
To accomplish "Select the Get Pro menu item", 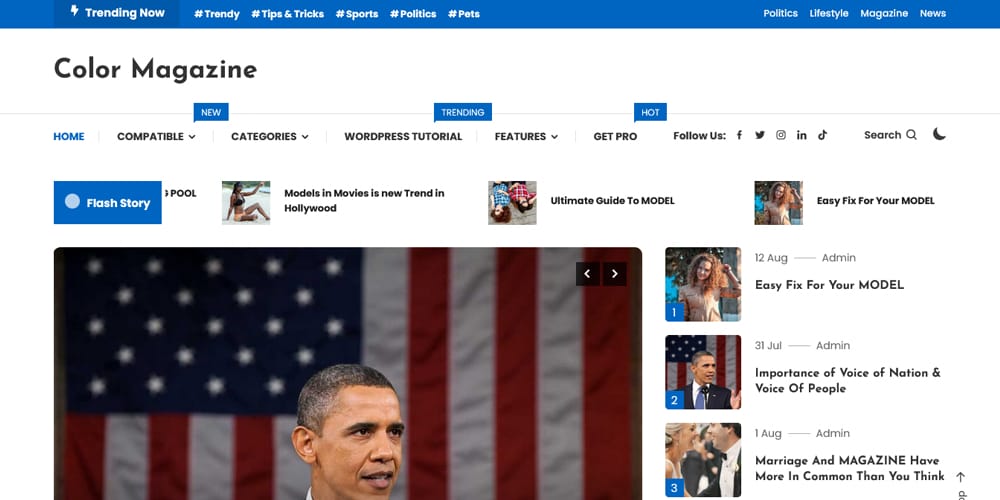I will [x=615, y=137].
